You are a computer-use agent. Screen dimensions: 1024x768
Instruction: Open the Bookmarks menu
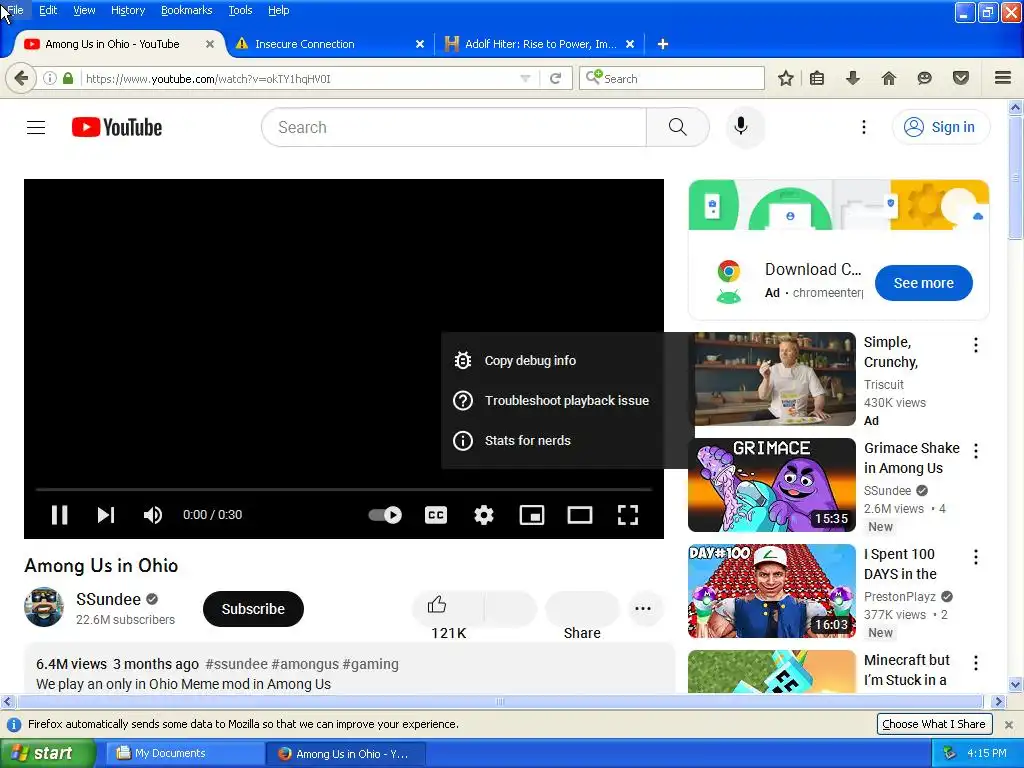click(187, 10)
